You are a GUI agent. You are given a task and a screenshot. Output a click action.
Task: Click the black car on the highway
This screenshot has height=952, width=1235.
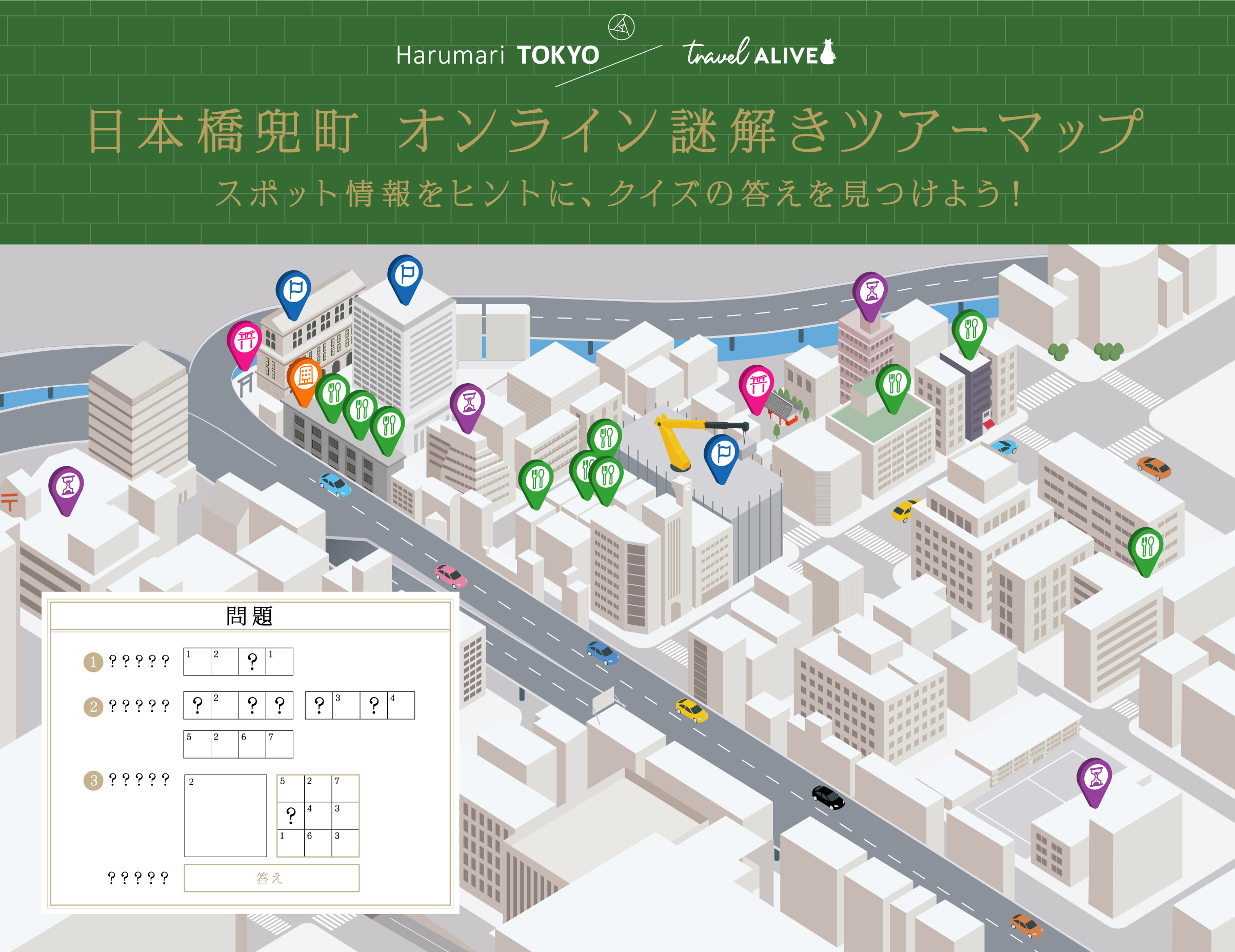[828, 797]
